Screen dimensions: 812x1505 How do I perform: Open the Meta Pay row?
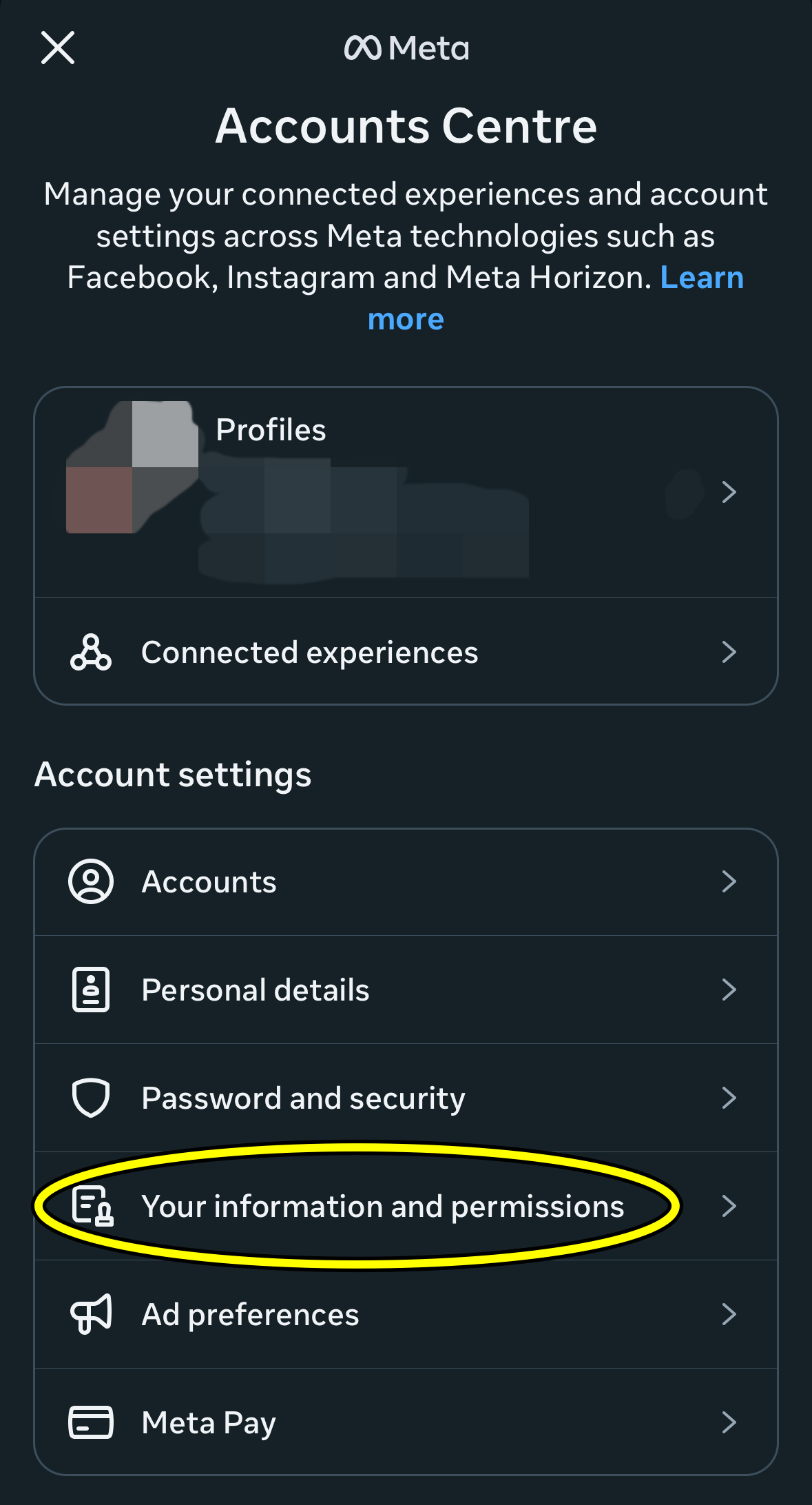tap(406, 1422)
